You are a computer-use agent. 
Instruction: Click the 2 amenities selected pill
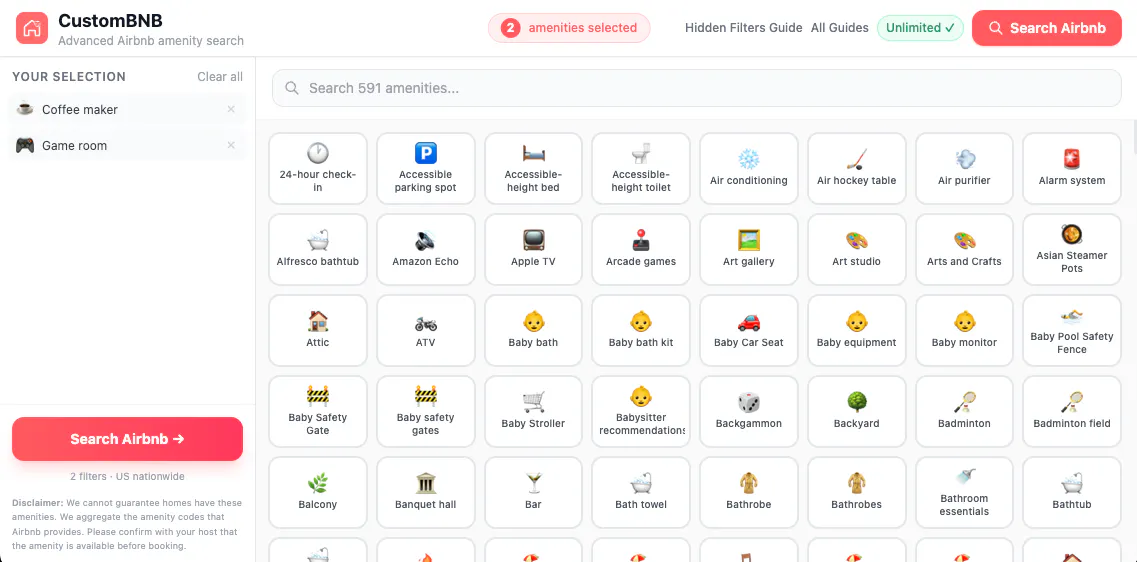[569, 28]
